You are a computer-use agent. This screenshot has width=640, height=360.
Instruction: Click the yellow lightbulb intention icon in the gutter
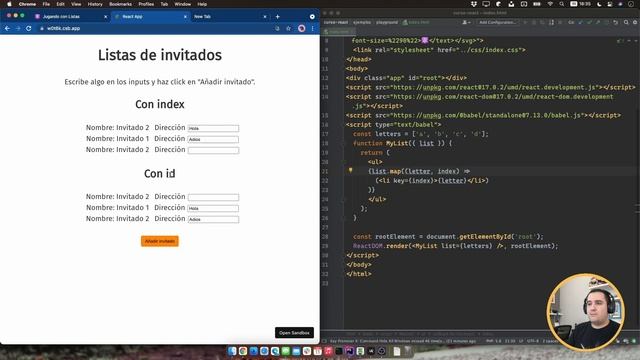tap(350, 171)
